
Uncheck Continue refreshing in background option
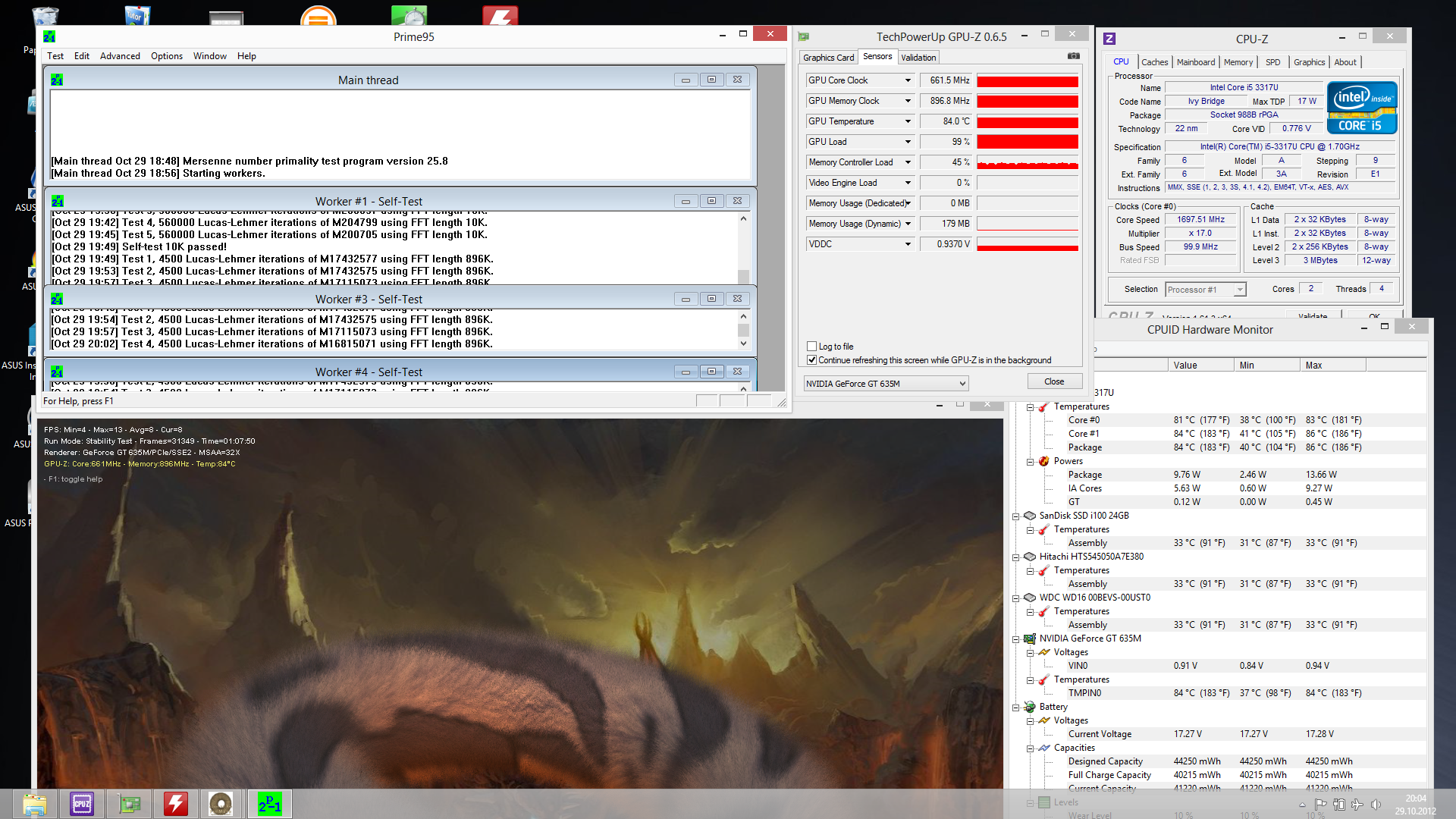pos(812,360)
